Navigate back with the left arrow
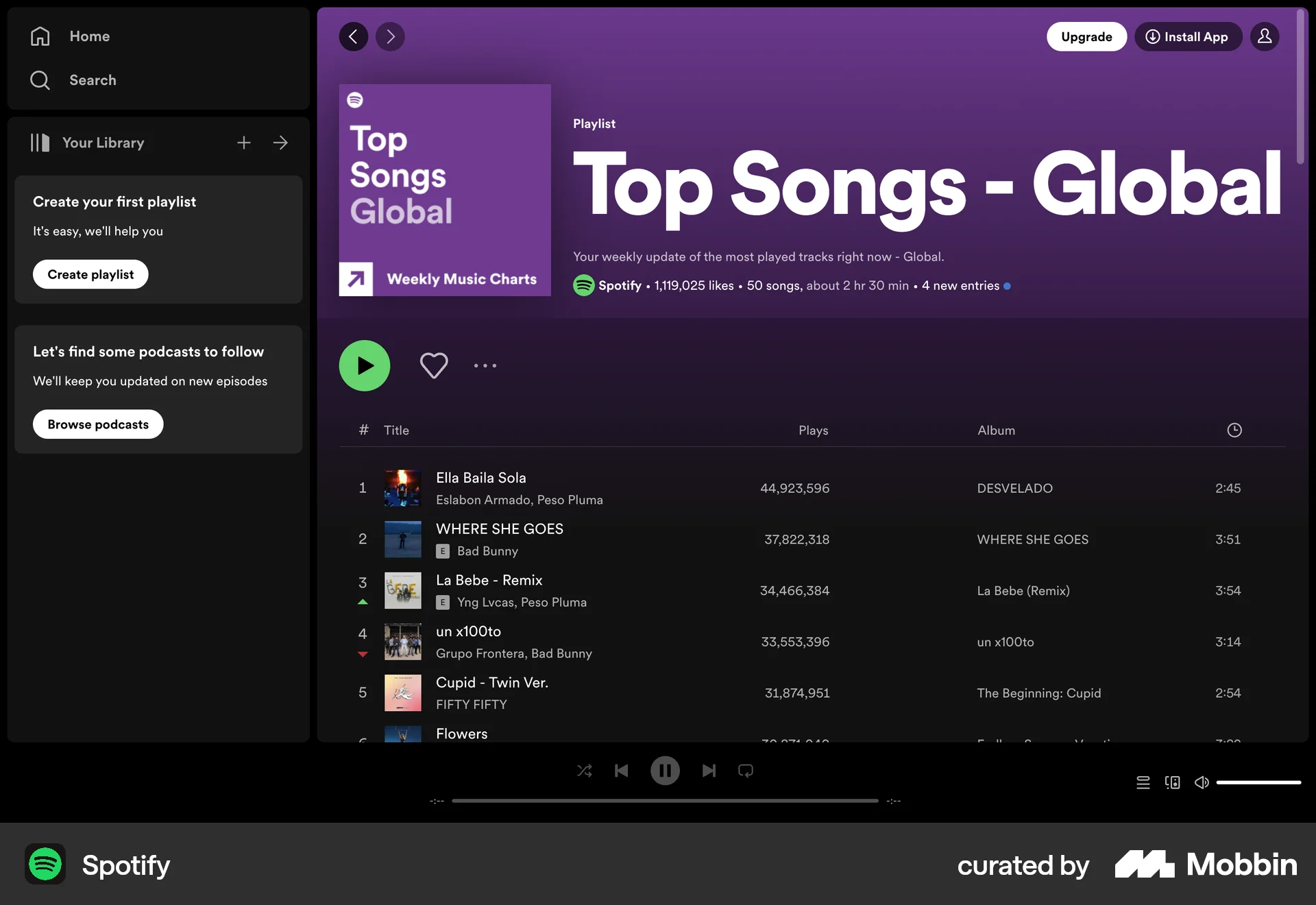This screenshot has height=905, width=1316. point(354,36)
